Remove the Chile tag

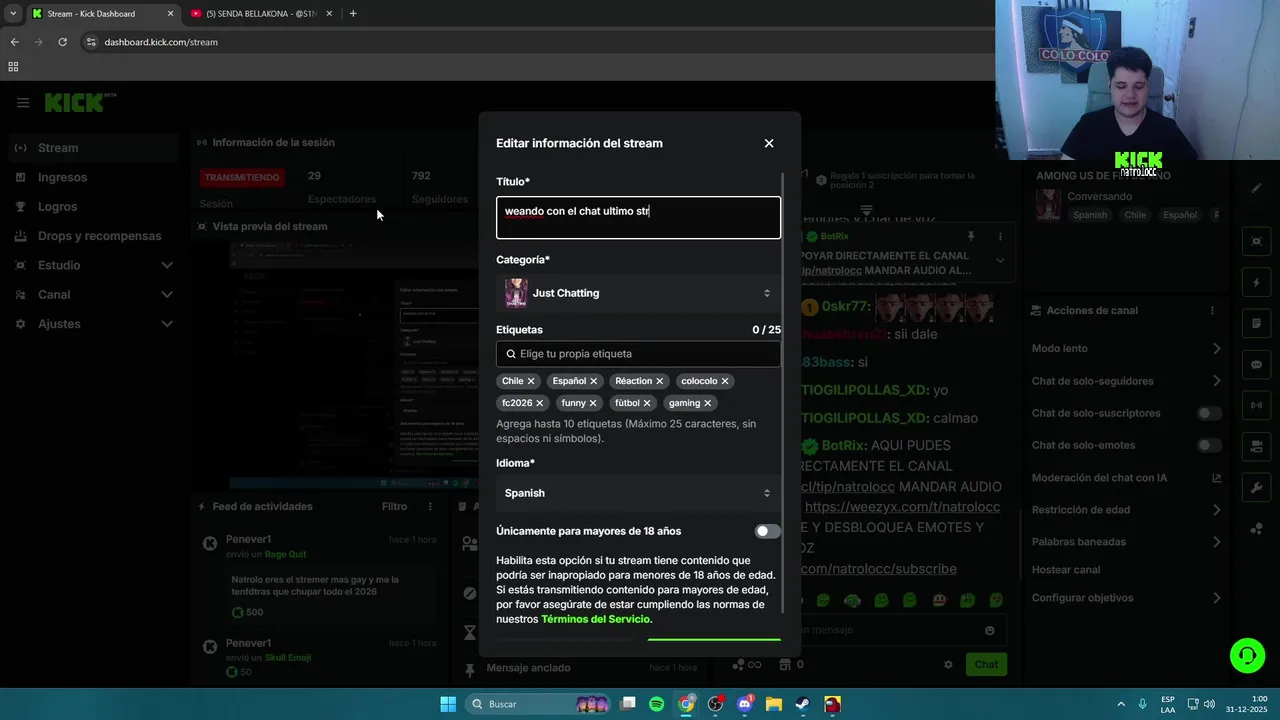(531, 381)
